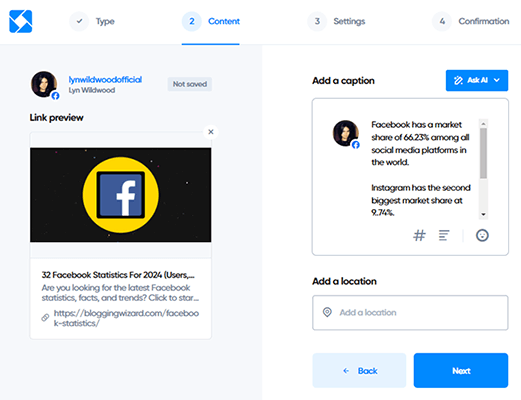Expand the Ask AI dropdown chevron
Viewport: 521px width, 400px height.
497,80
